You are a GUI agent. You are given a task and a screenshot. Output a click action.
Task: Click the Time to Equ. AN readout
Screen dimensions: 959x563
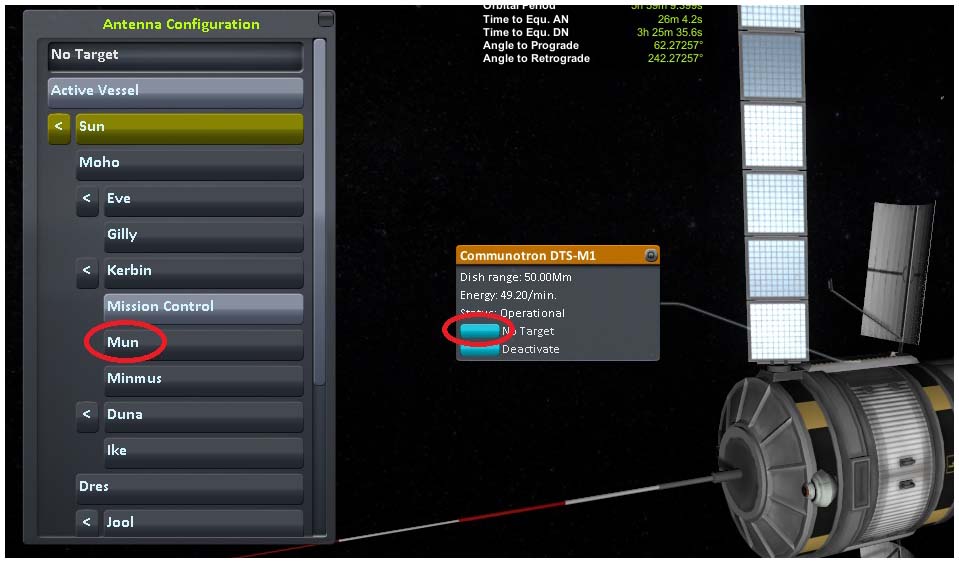pos(593,20)
